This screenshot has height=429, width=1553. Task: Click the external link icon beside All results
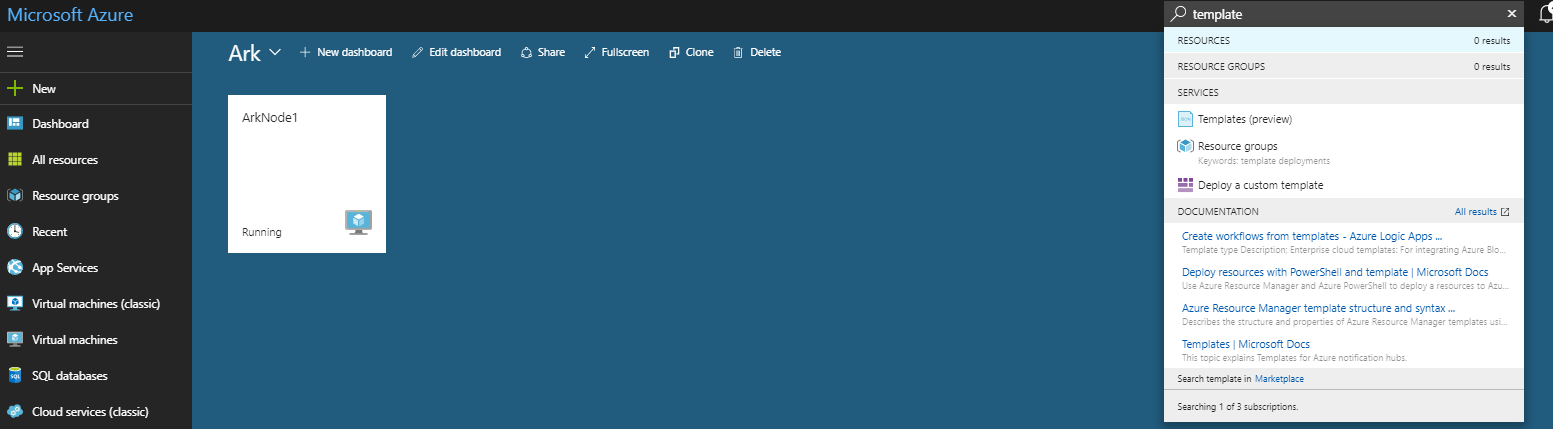click(x=1505, y=212)
